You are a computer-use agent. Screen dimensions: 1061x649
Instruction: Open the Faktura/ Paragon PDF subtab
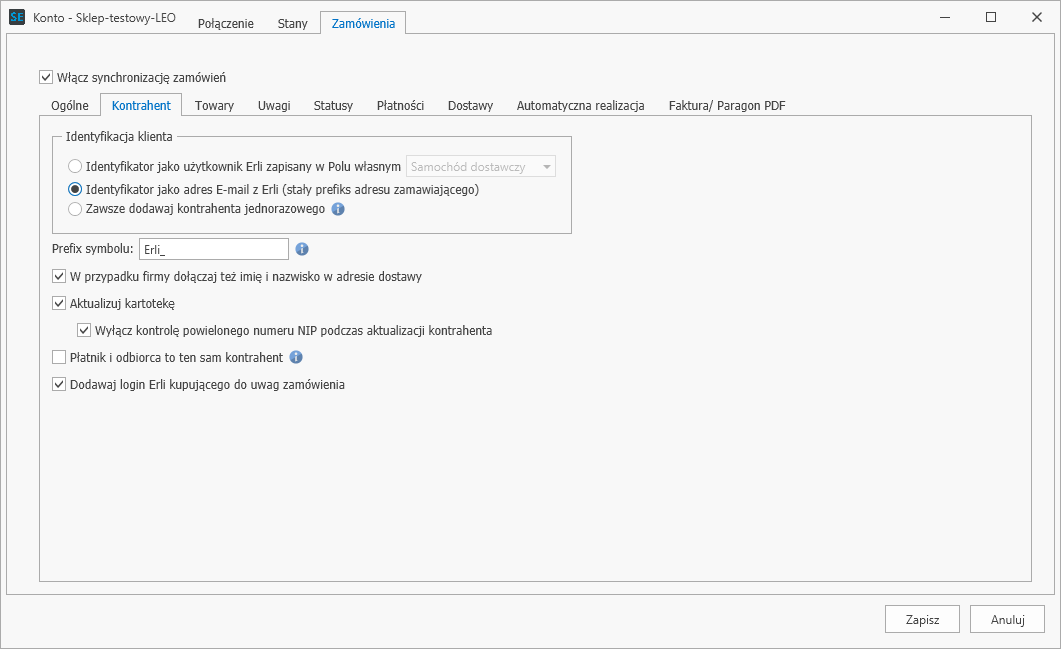727,106
